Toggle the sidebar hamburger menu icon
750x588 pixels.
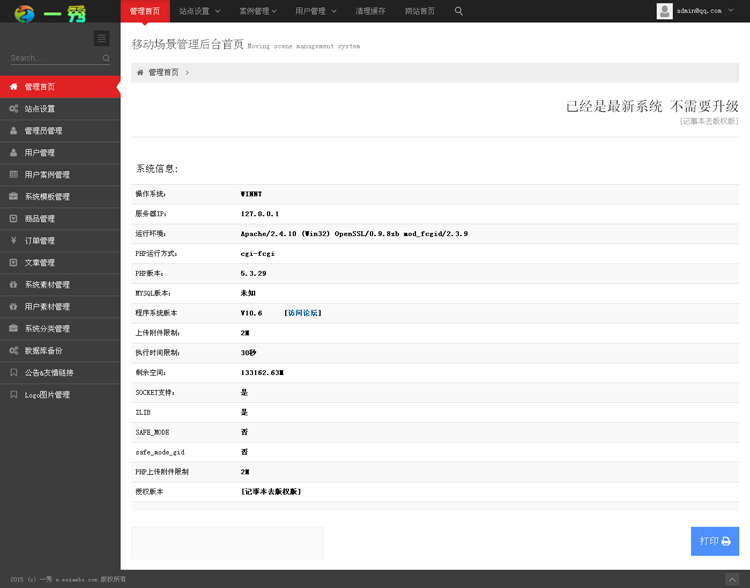101,38
